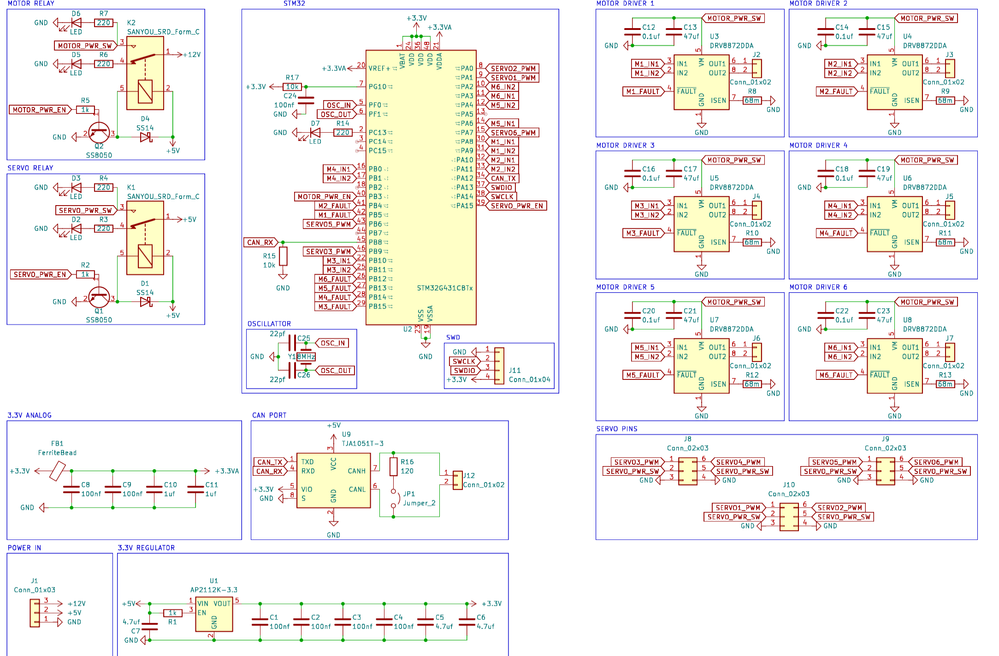The width and height of the screenshot is (999, 656).
Task: Click the SERVO_PWR_EN label at pin PA15
Action: pos(517,206)
